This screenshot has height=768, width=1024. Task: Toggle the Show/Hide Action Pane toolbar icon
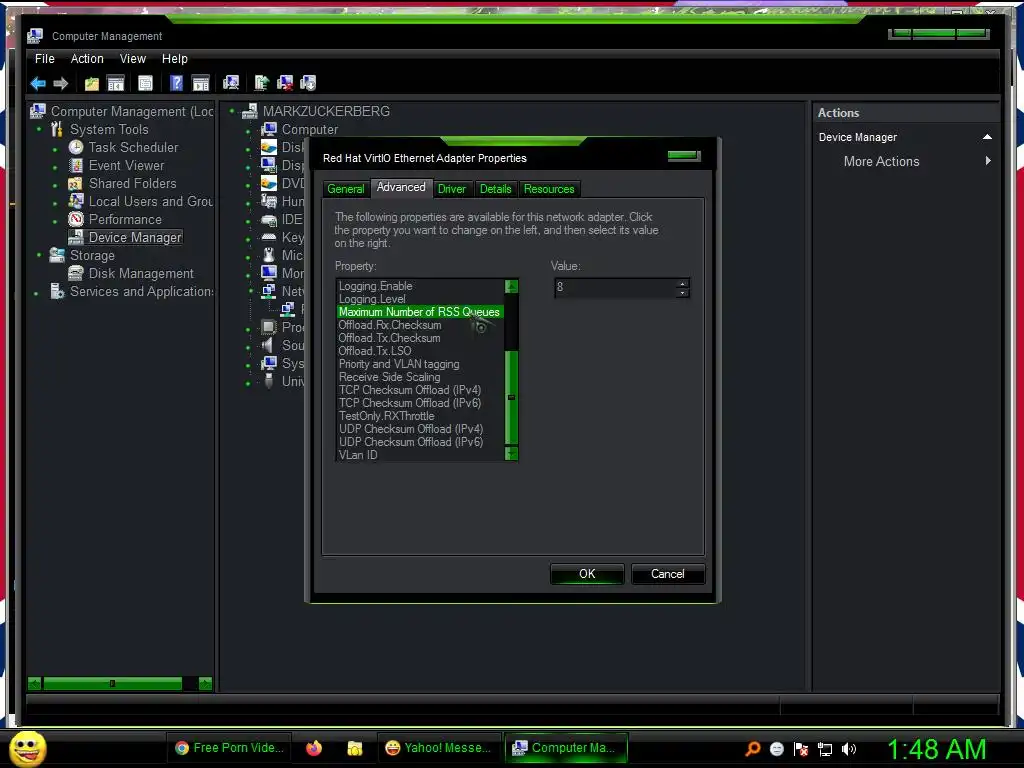[200, 83]
